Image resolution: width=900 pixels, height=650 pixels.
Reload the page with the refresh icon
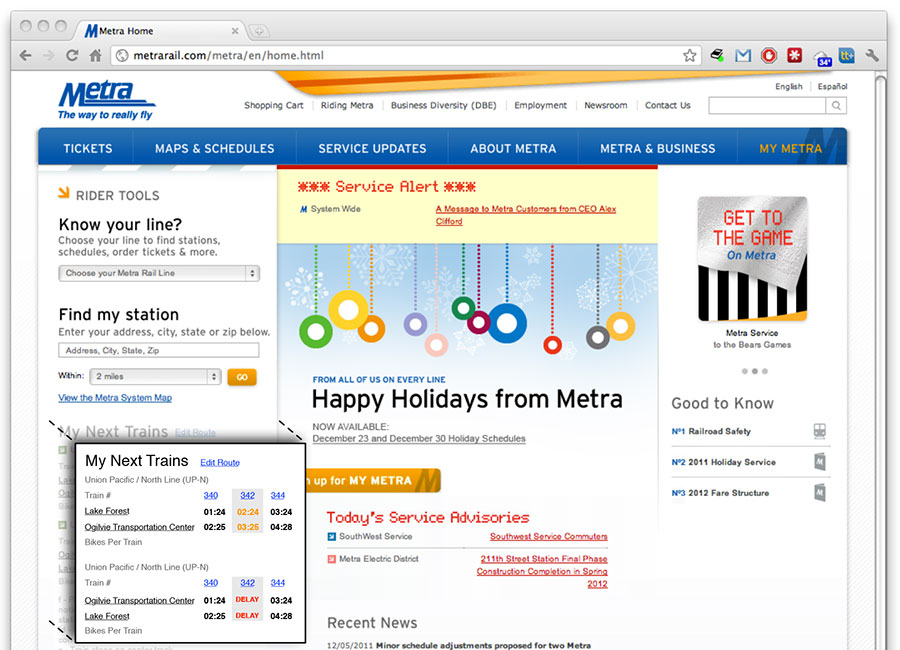pos(72,56)
